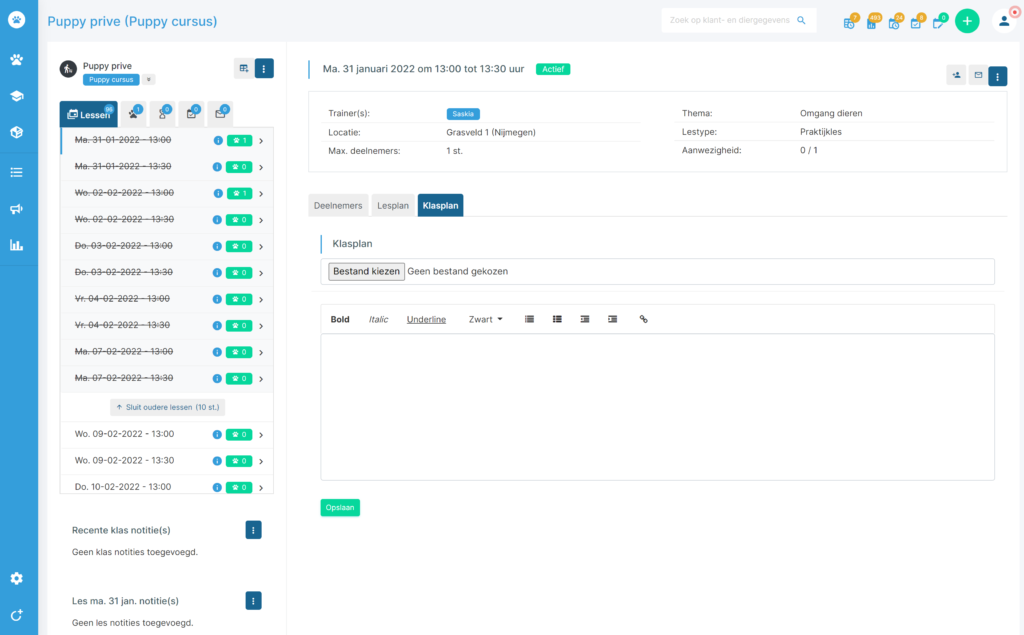Click the add participant icon in header
This screenshot has width=1024, height=635.
tap(956, 75)
